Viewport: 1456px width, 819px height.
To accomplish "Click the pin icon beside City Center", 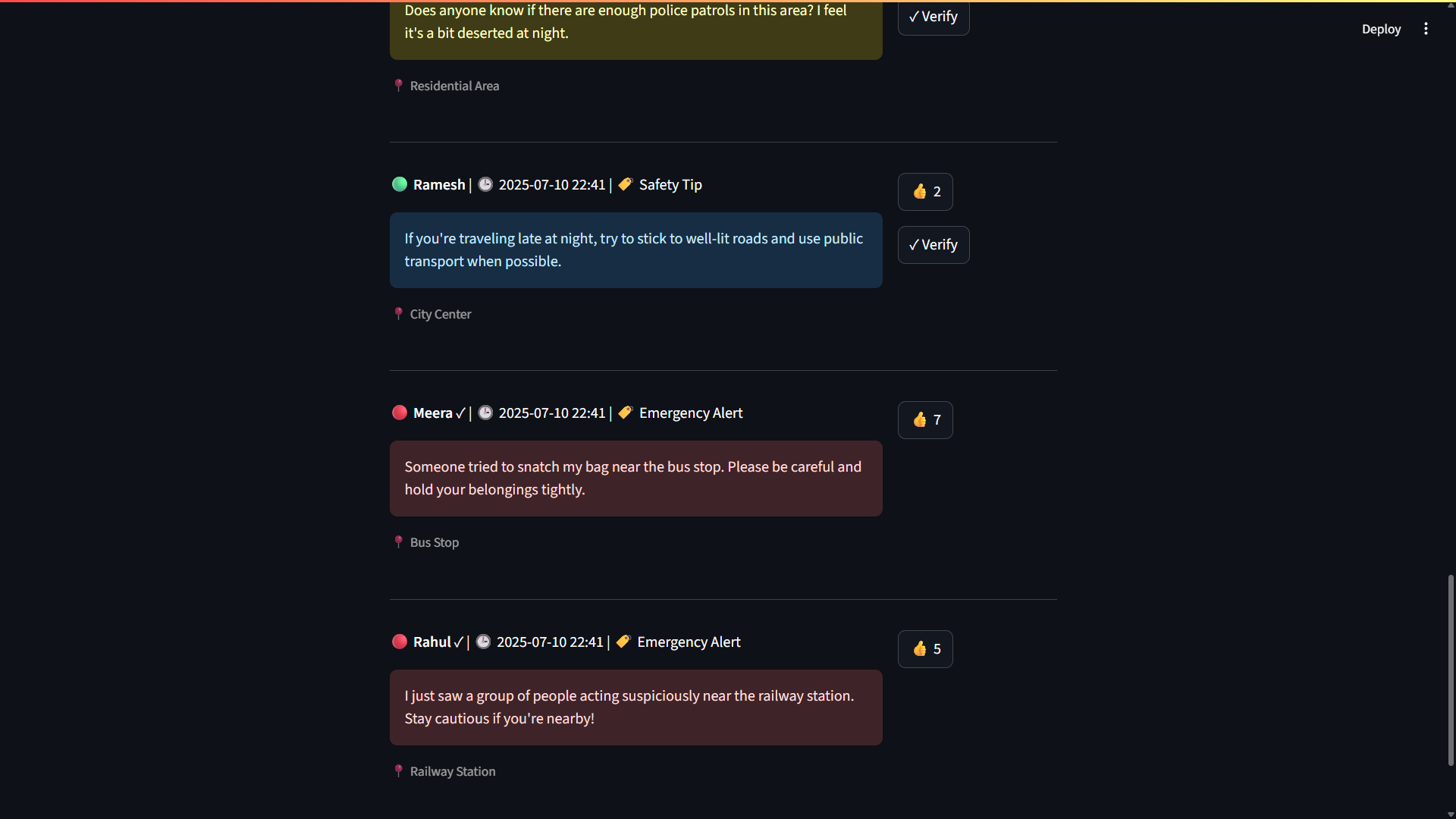I will 398,313.
